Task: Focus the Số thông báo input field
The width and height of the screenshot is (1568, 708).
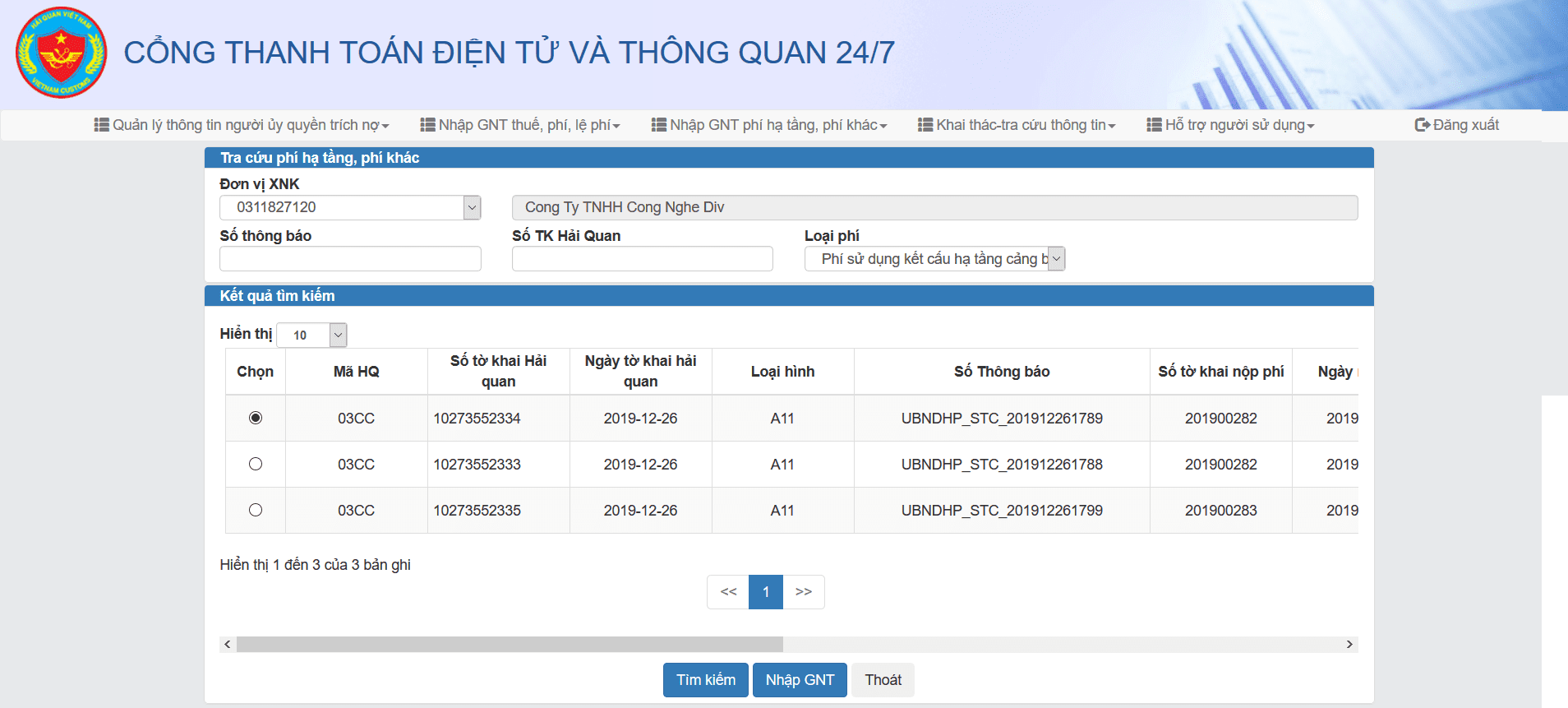Action: coord(350,259)
